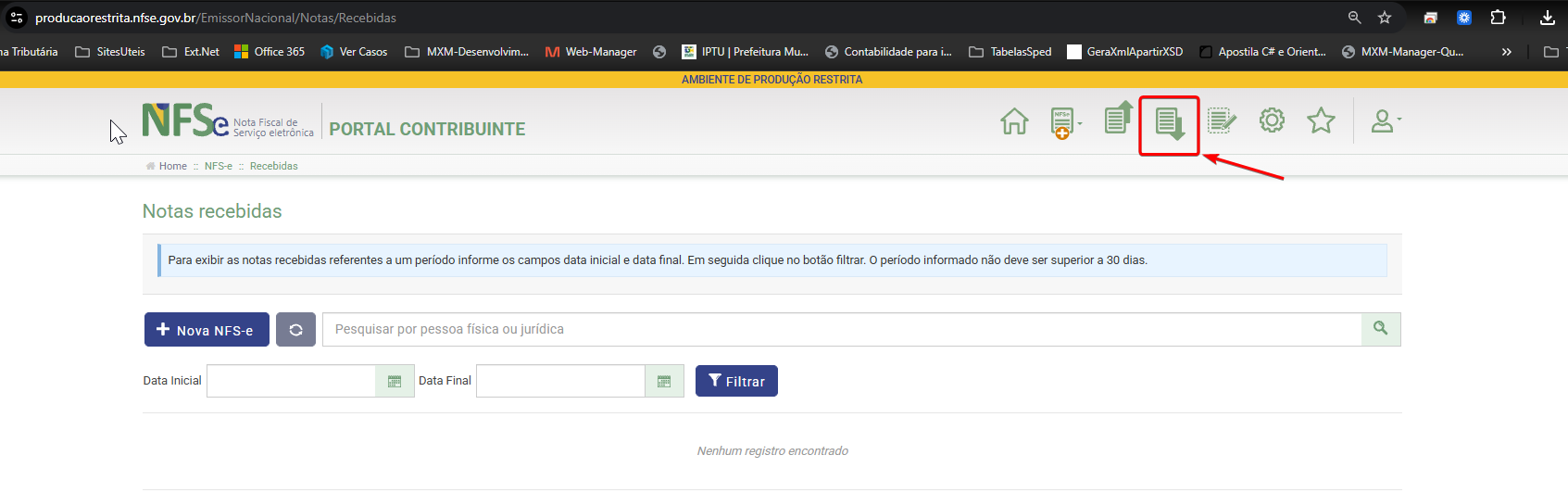Expand the new NFSe emission dropdown
This screenshot has width=1568, height=493.
point(1066,122)
